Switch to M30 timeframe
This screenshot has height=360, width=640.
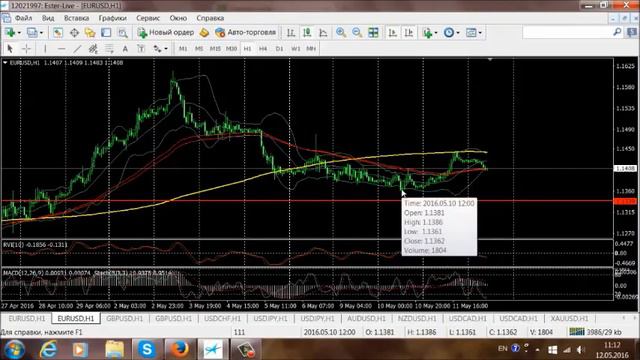[x=231, y=49]
